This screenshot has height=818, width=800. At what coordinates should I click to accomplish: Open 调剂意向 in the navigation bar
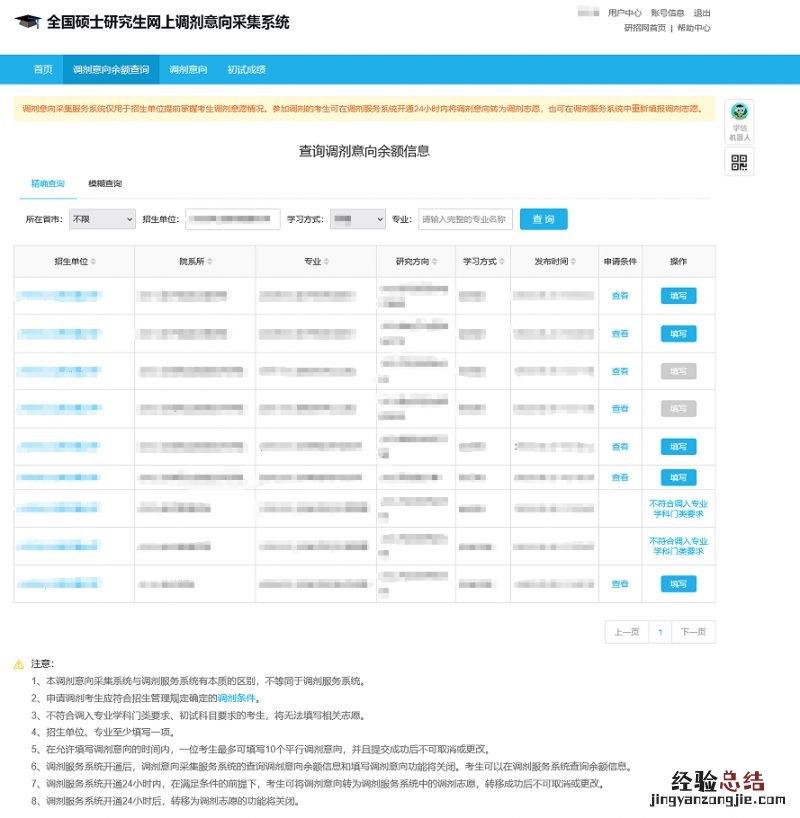pyautogui.click(x=188, y=70)
